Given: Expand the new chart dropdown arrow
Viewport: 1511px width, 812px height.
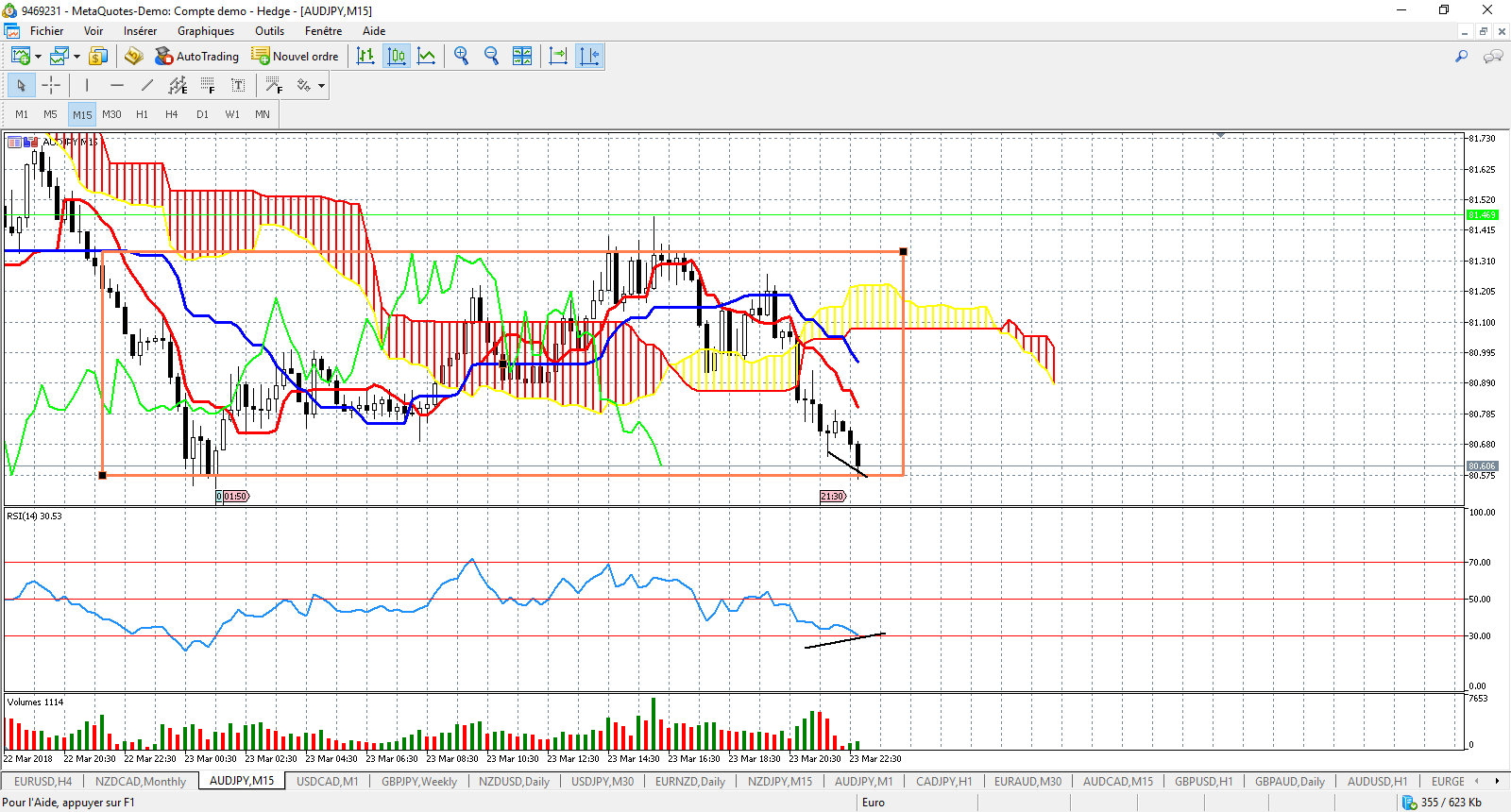Looking at the screenshot, I should click(38, 57).
